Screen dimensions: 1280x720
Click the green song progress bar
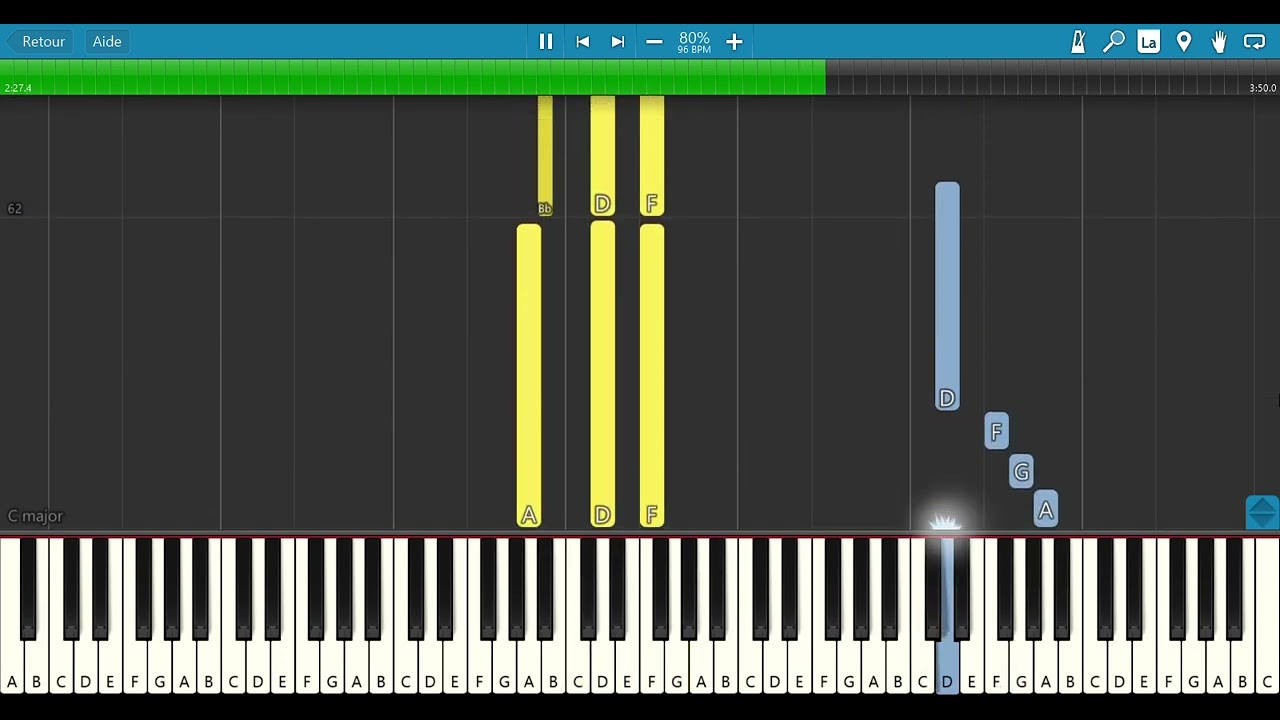click(413, 77)
